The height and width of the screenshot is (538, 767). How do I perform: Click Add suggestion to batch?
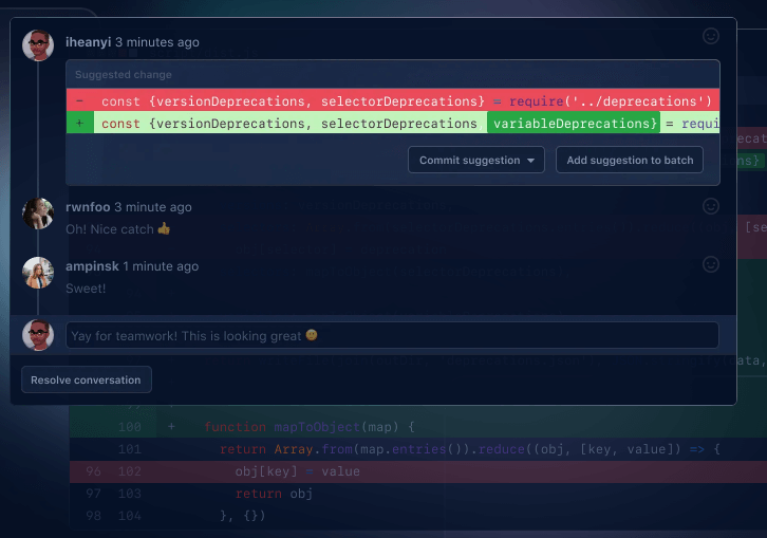coord(629,160)
